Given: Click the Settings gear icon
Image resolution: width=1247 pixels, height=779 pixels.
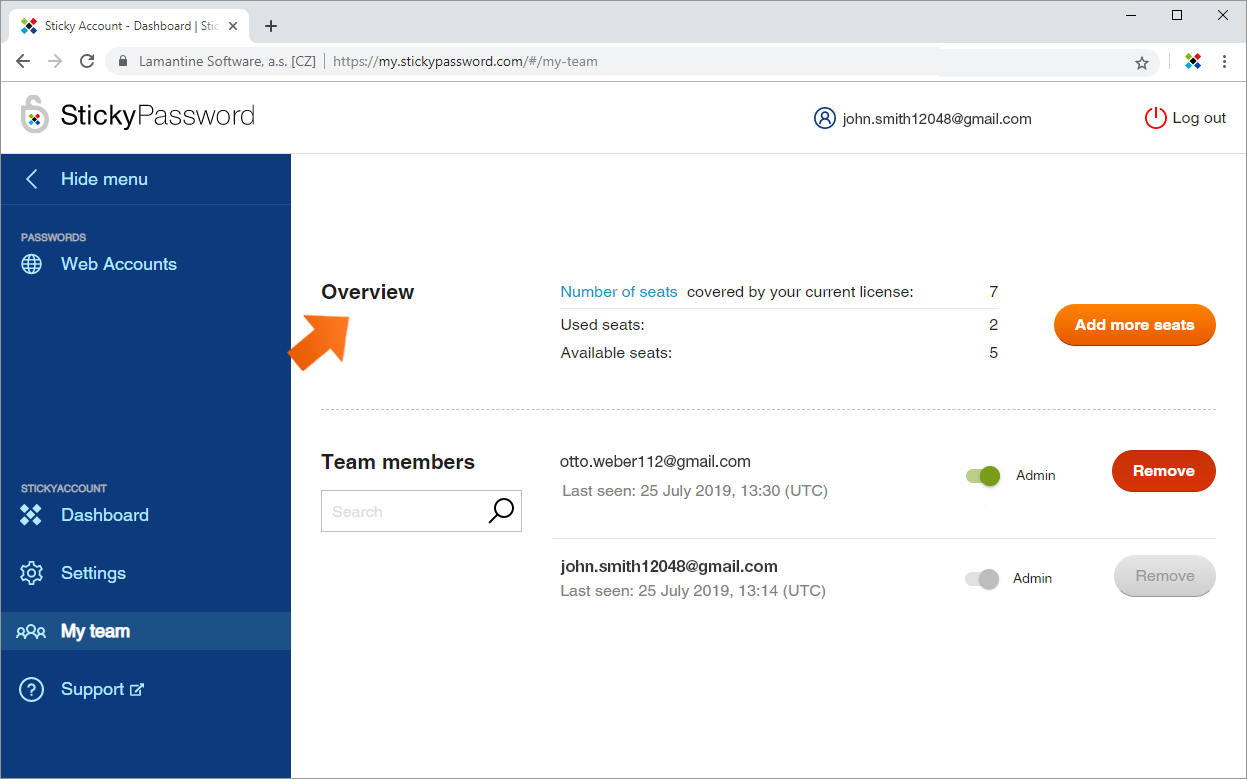Looking at the screenshot, I should 32,573.
